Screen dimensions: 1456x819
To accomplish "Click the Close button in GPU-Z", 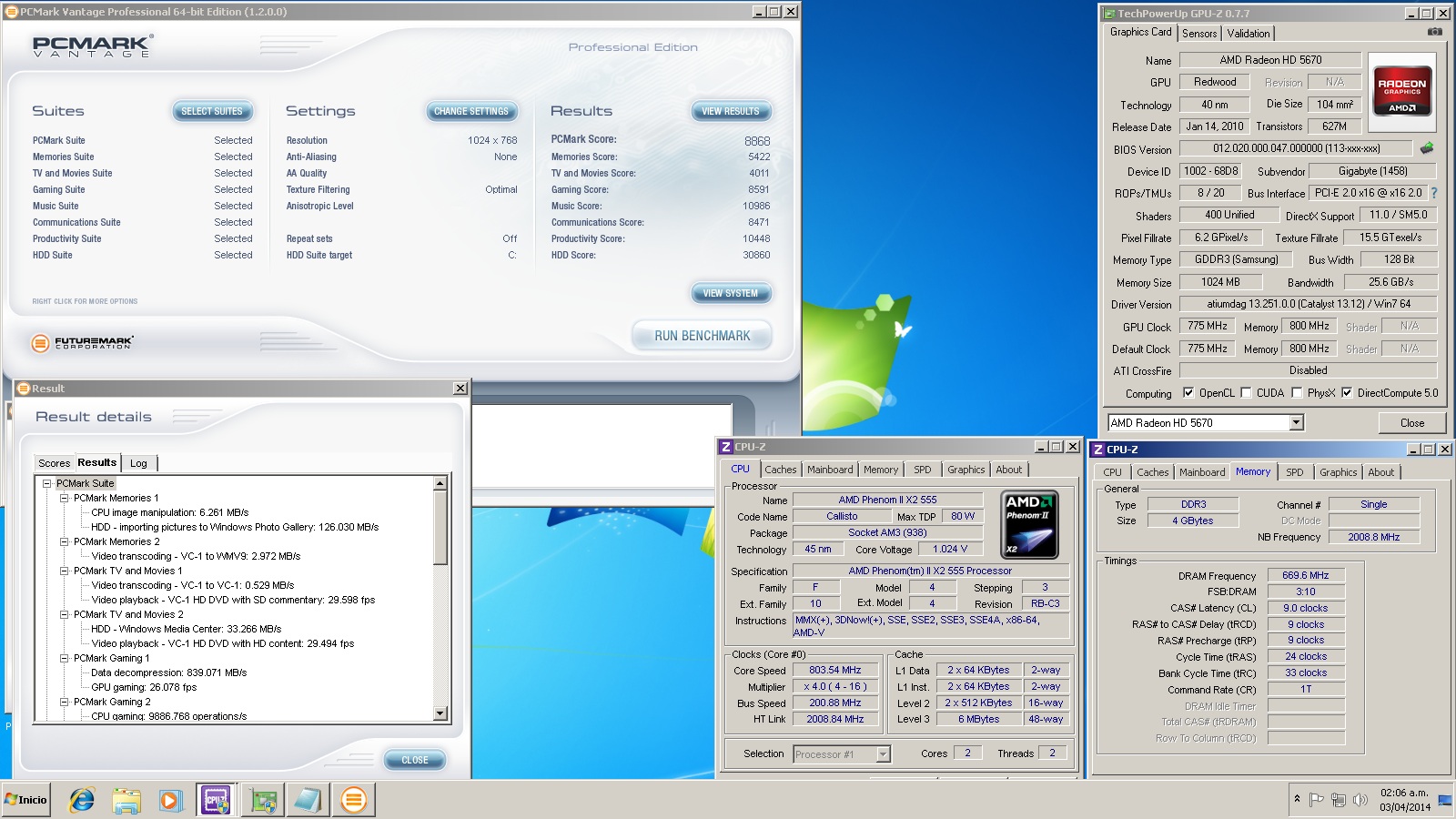I will (x=1411, y=423).
